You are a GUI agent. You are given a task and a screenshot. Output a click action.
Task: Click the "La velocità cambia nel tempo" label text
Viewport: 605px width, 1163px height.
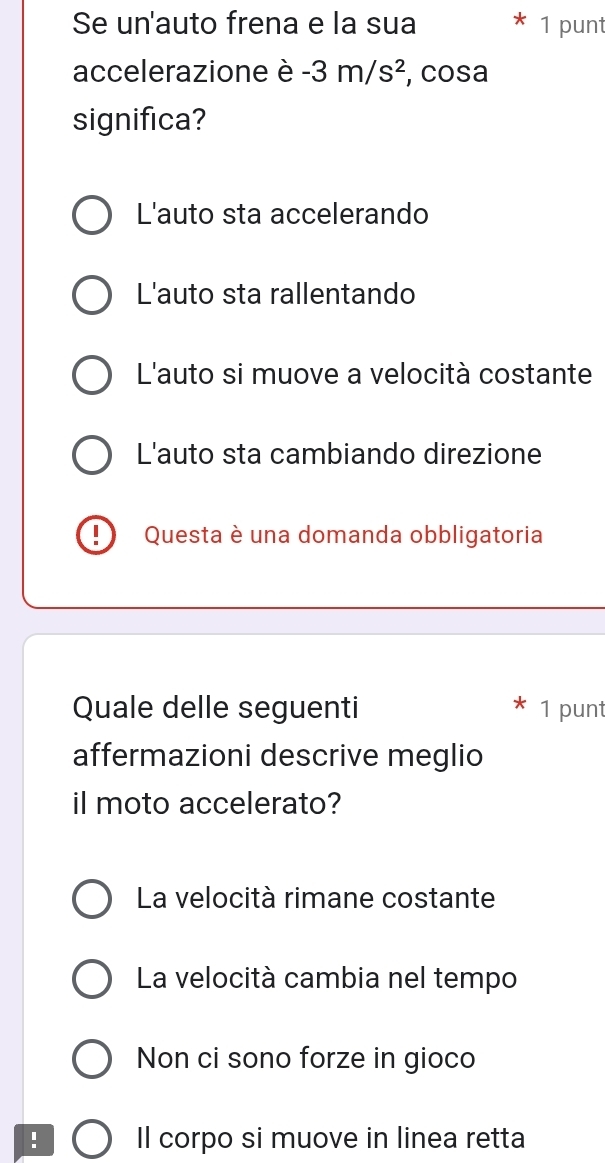coord(327,978)
